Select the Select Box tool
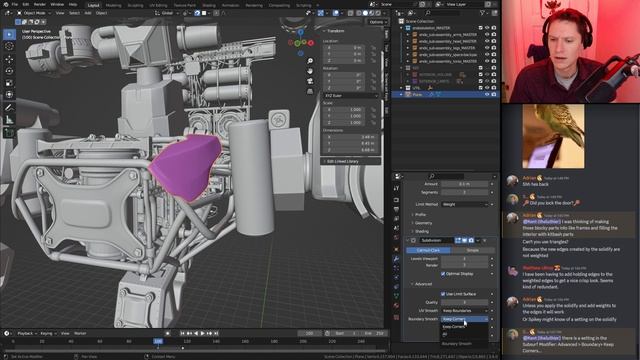The width and height of the screenshot is (640, 360). coord(9,34)
